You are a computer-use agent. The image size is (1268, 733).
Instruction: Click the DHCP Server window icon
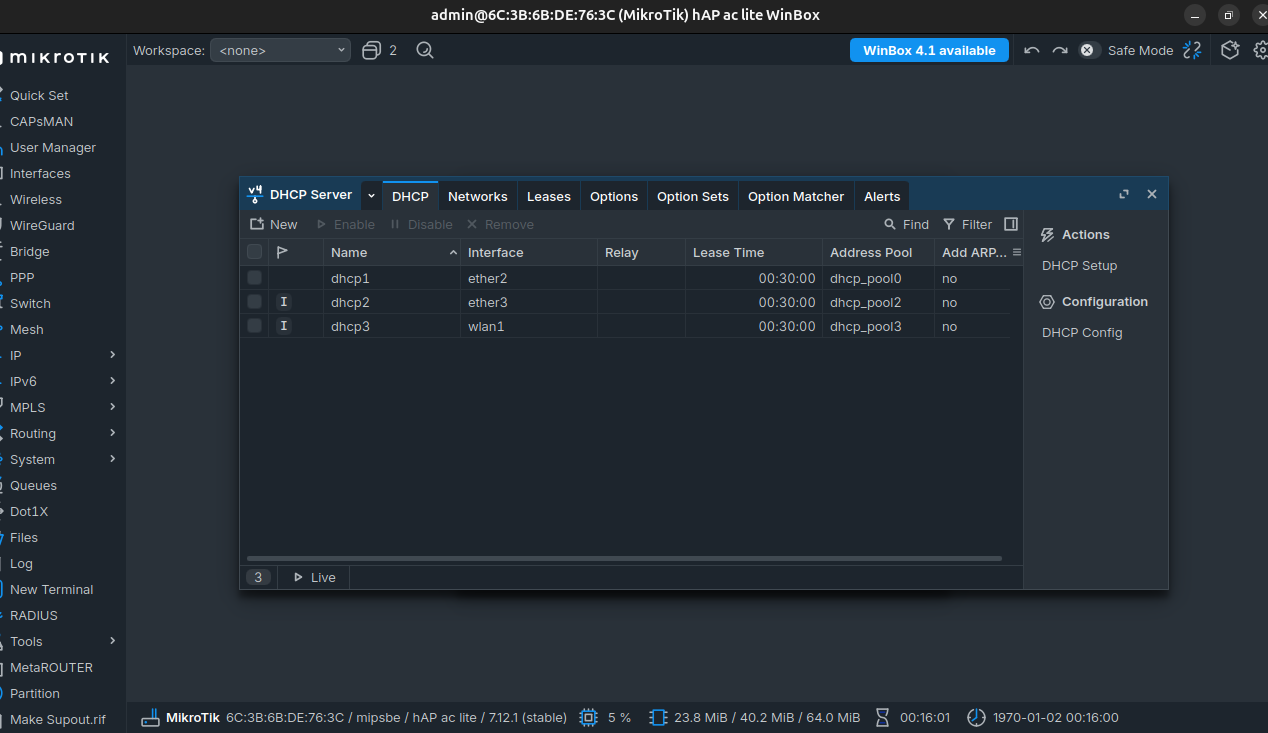(x=255, y=195)
